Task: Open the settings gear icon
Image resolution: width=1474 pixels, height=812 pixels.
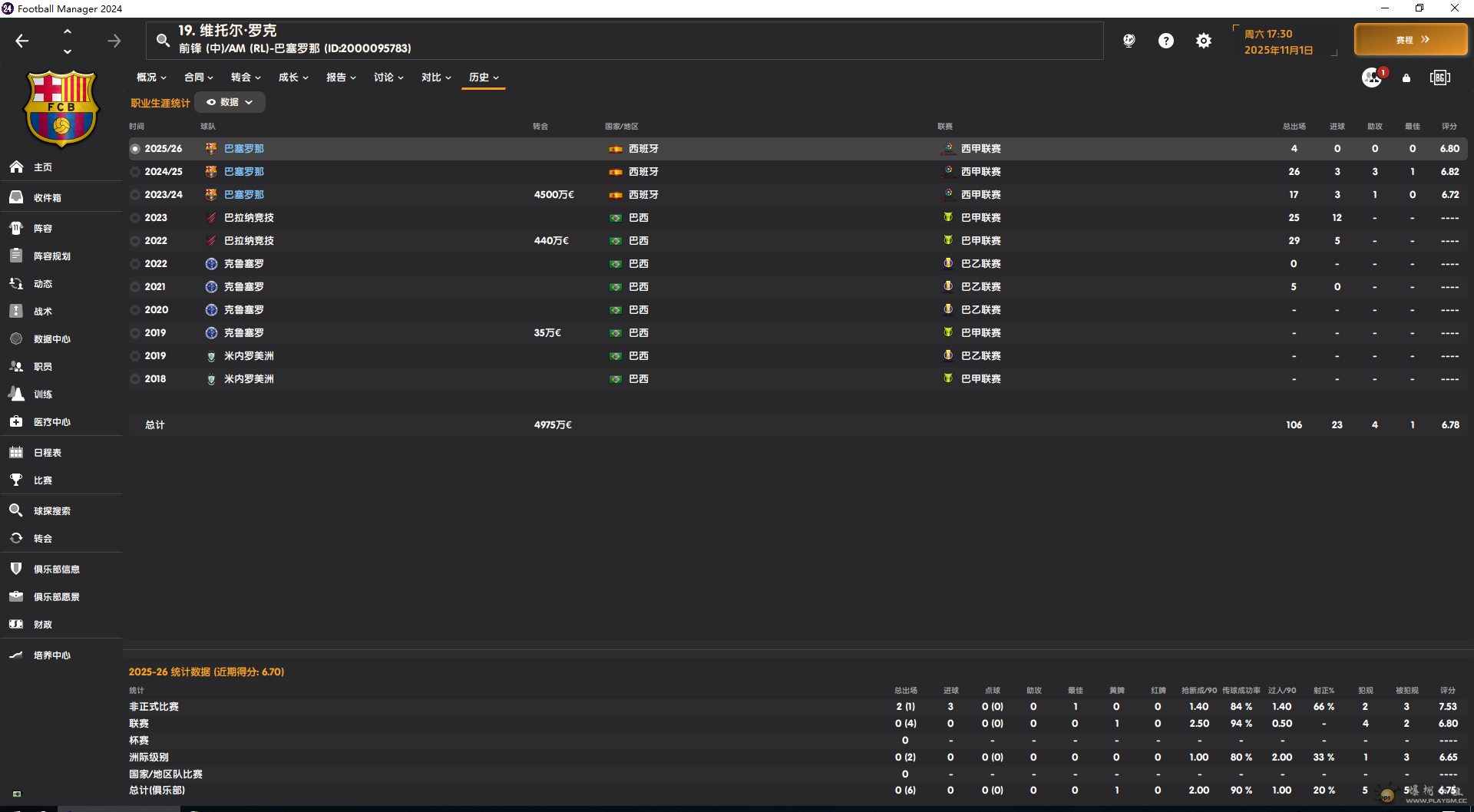Action: click(1203, 41)
